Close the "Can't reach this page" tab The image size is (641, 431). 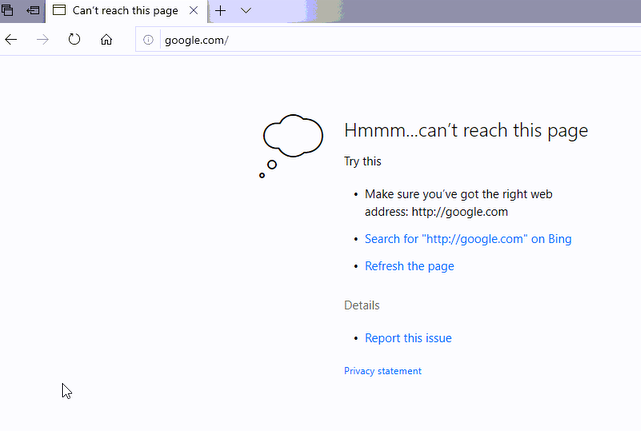point(194,10)
